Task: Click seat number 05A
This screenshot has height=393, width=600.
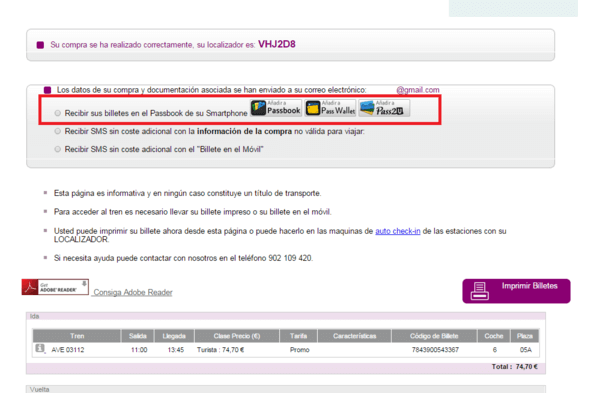Action: [526, 350]
